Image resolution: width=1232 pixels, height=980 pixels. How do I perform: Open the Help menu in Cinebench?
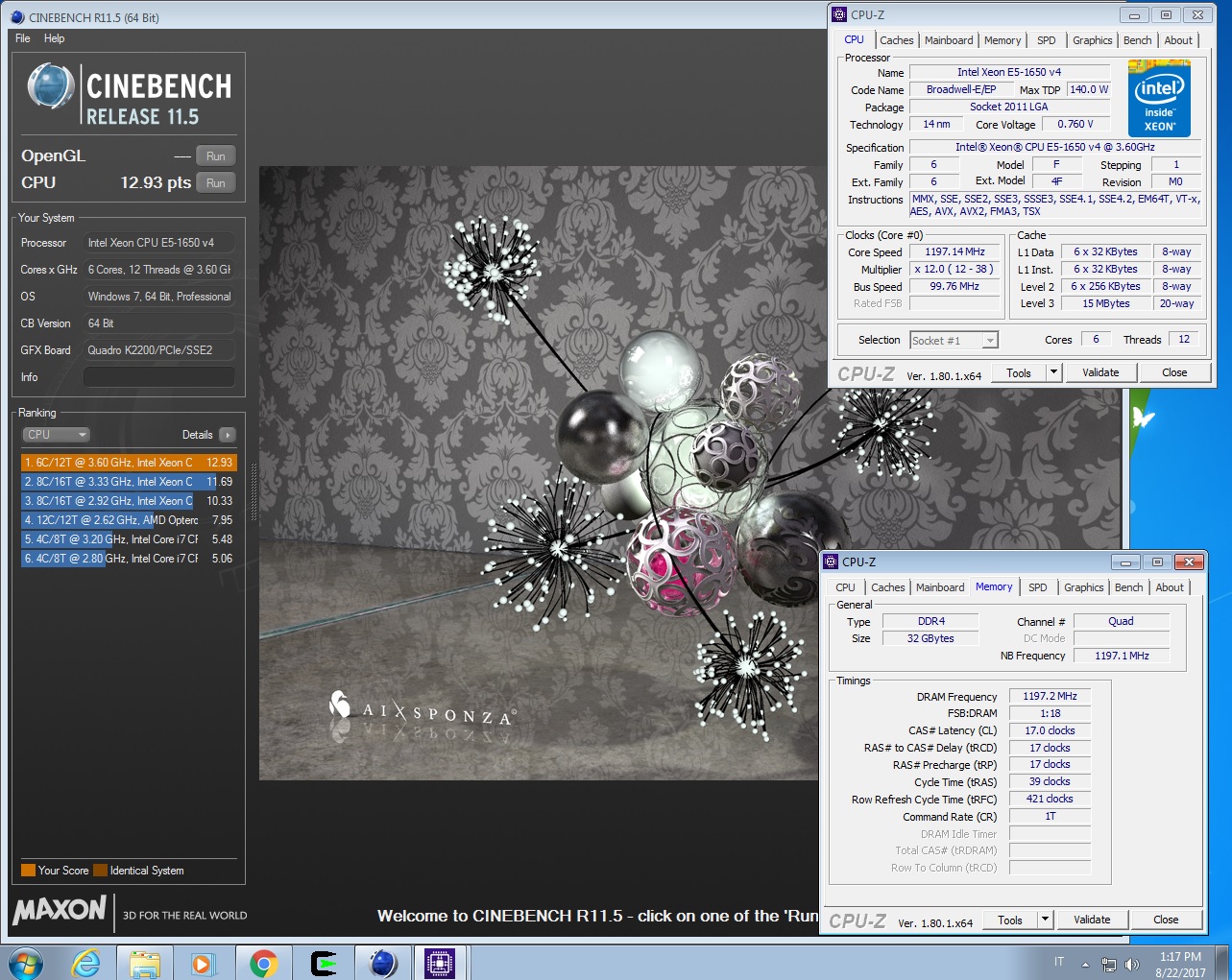[x=55, y=38]
